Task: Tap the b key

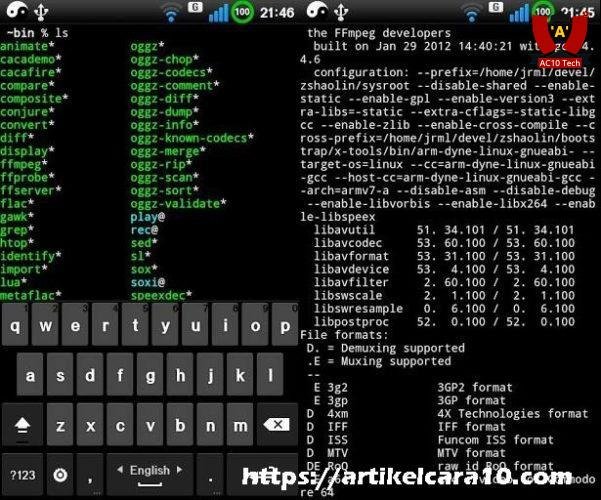Action: pos(180,425)
